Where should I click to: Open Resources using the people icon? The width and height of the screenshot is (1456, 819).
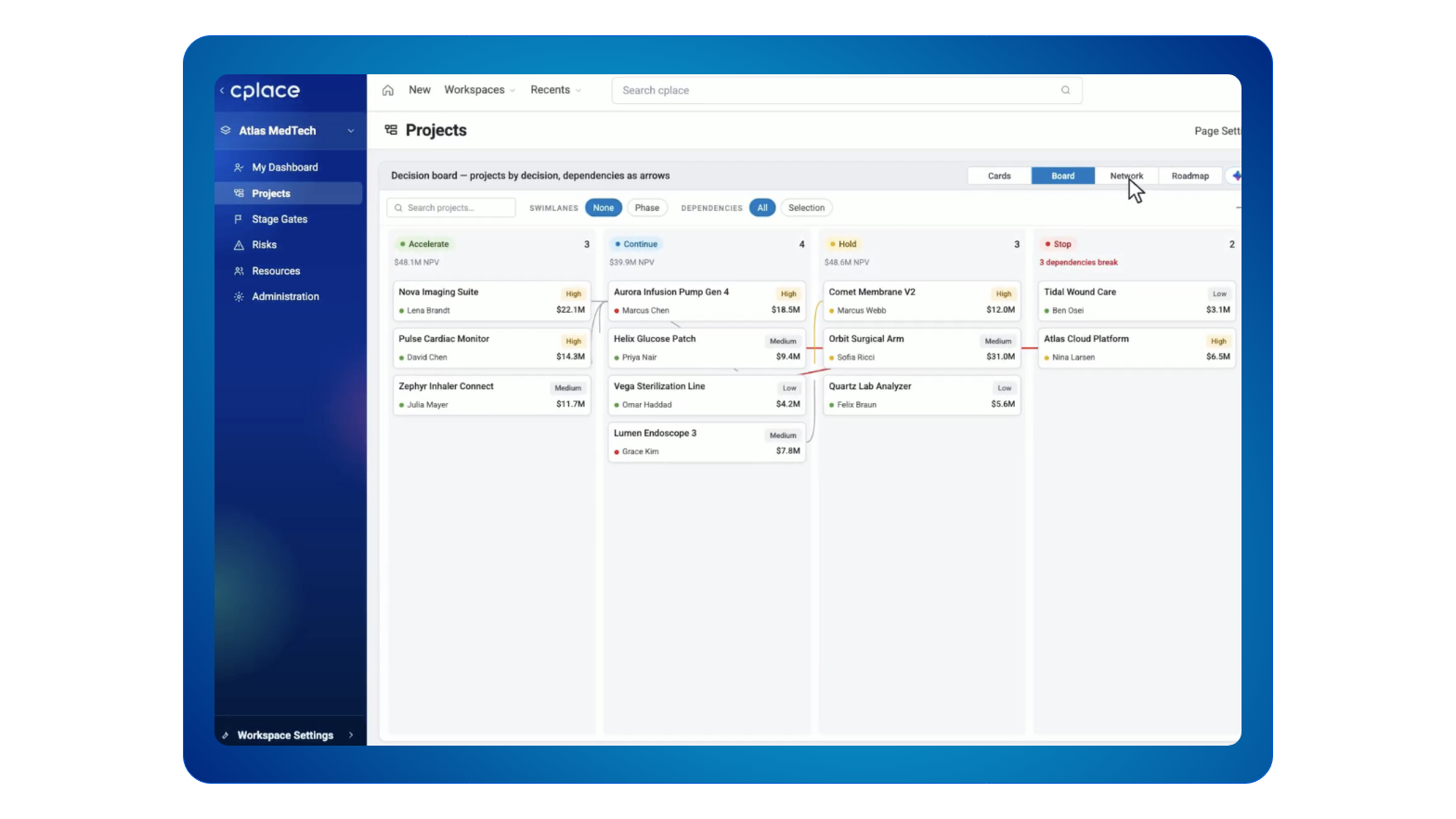coord(239,271)
